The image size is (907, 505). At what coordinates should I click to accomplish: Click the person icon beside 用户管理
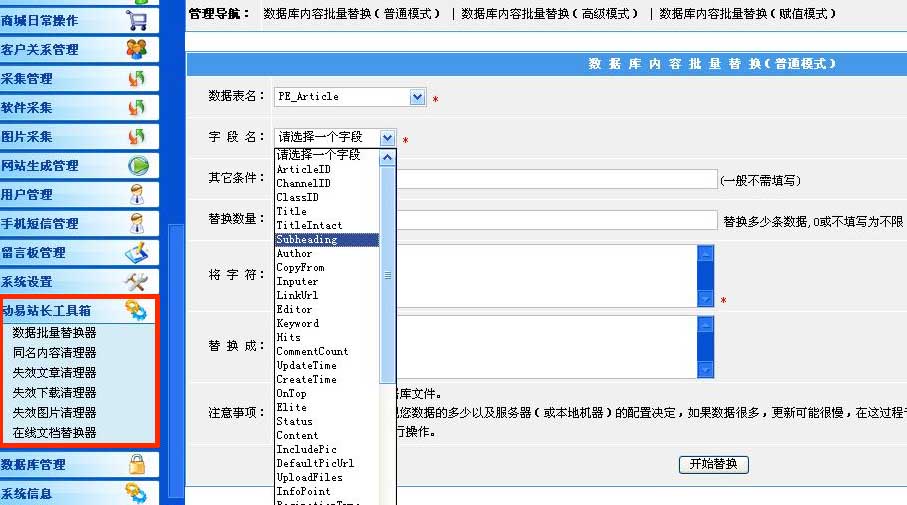click(x=137, y=194)
